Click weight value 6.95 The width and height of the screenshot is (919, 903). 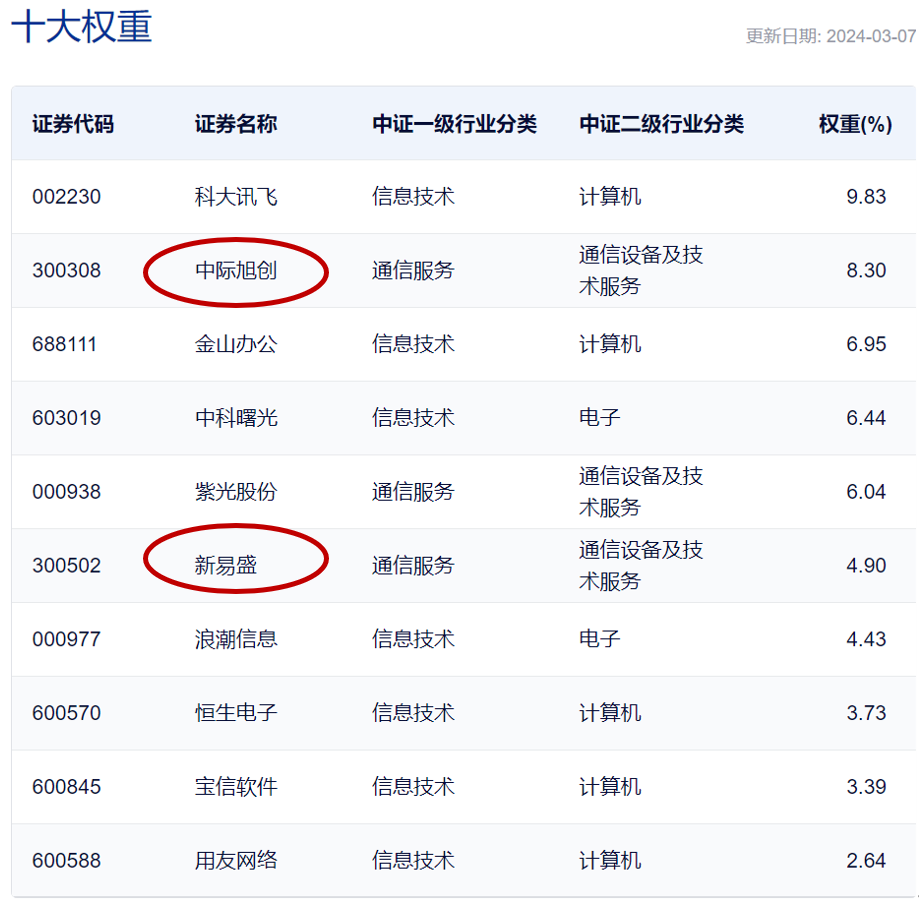pos(866,344)
